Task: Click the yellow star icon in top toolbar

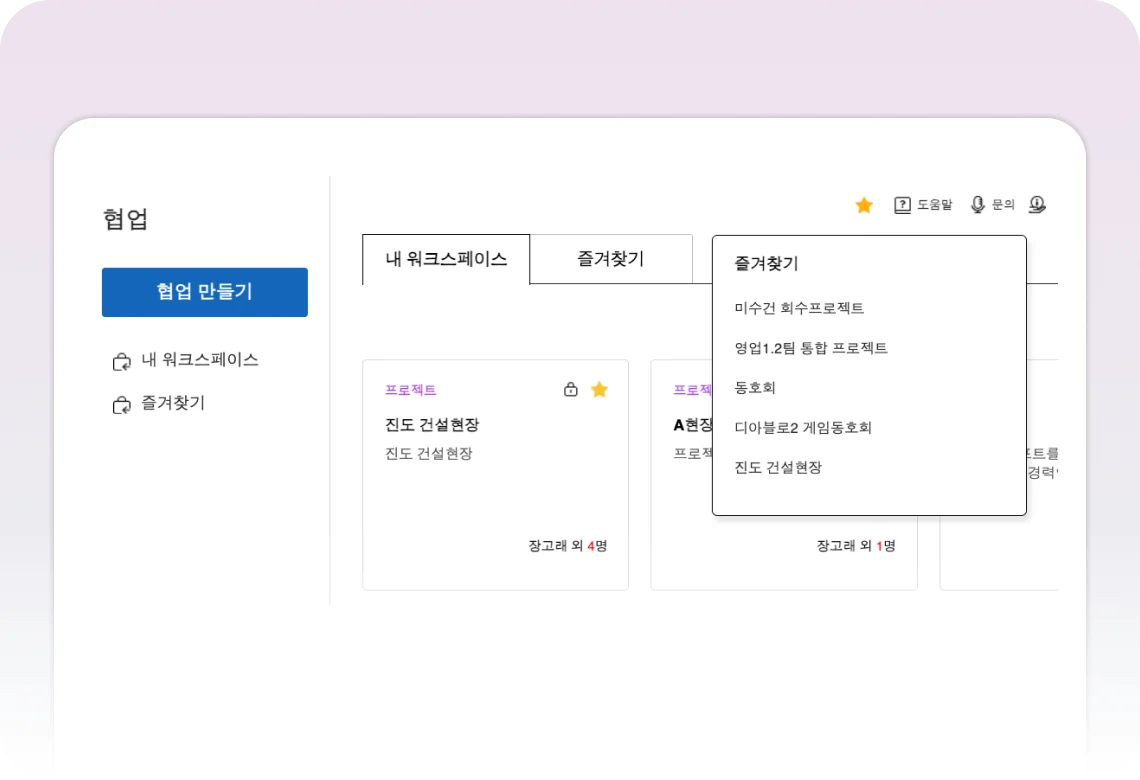Action: (864, 205)
